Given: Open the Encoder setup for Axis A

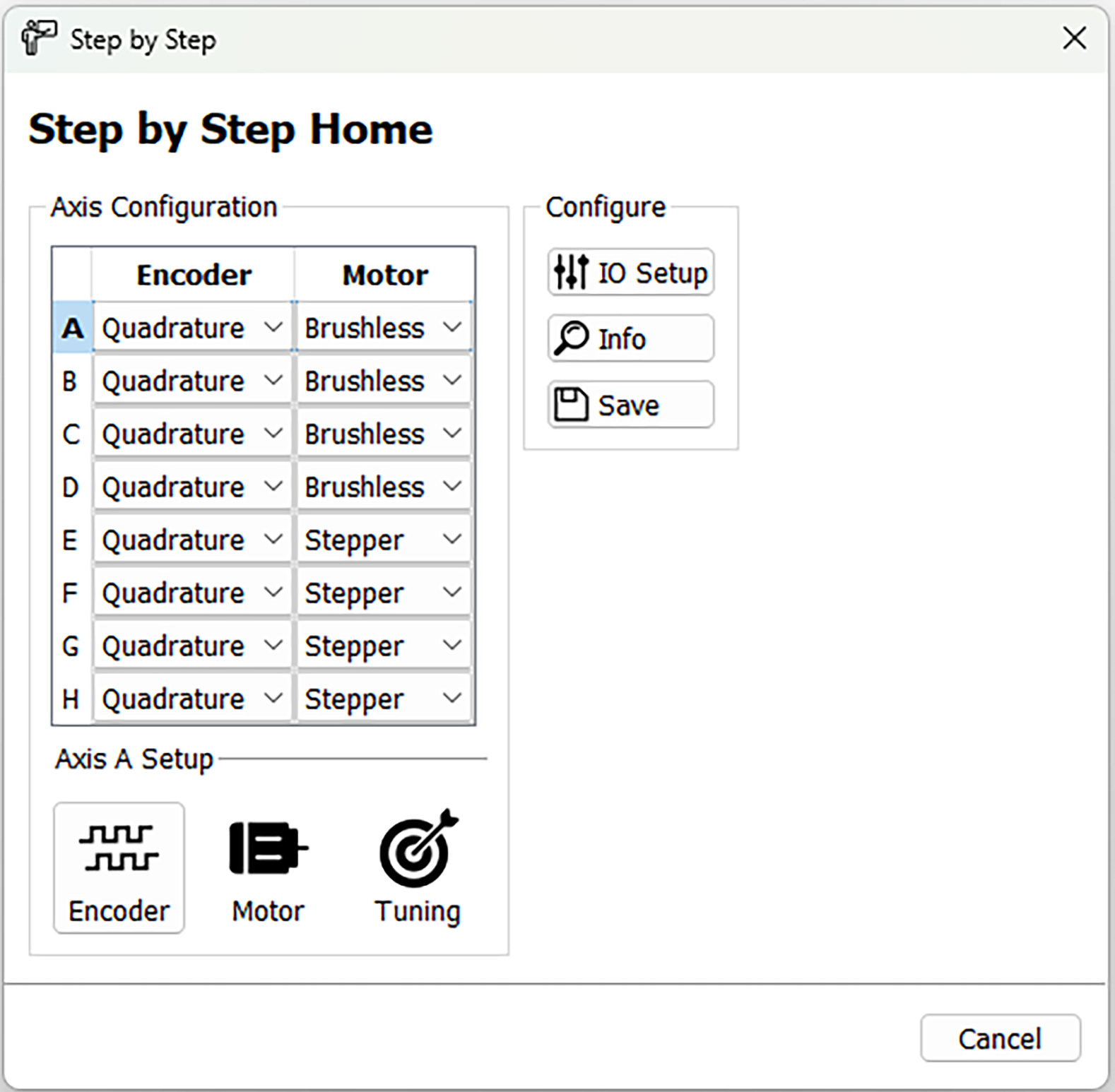Looking at the screenshot, I should (x=119, y=867).
